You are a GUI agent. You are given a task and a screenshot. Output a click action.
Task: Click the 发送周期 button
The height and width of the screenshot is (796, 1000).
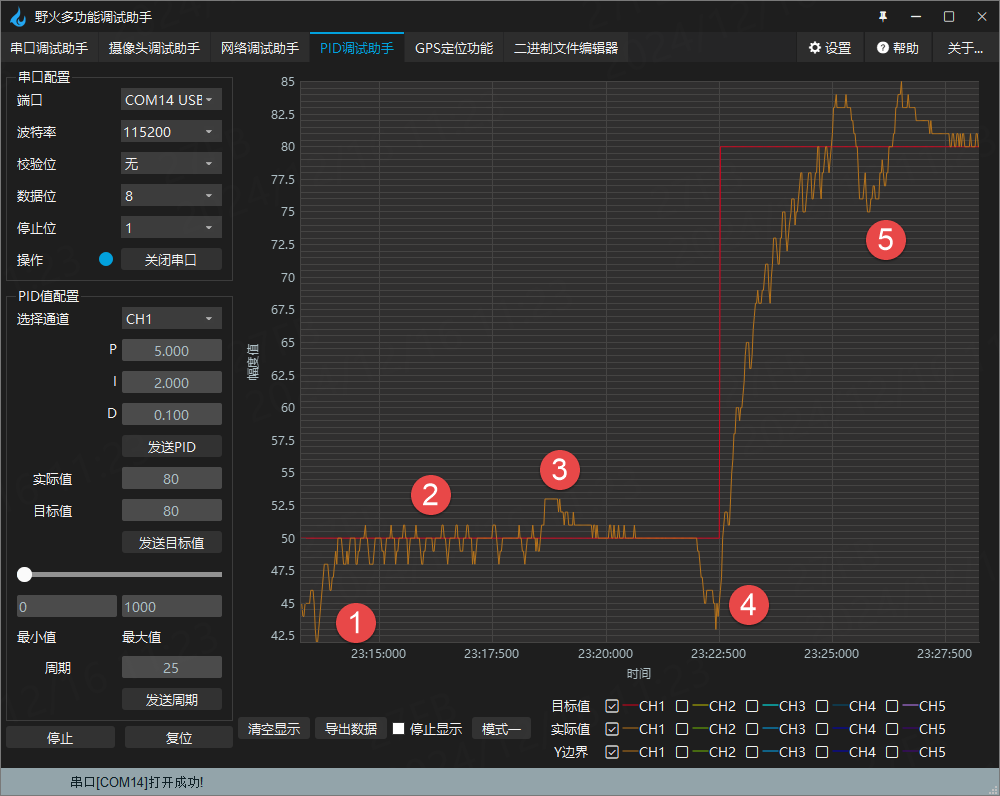pyautogui.click(x=172, y=700)
